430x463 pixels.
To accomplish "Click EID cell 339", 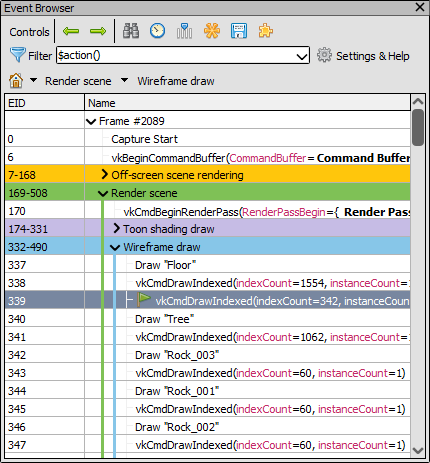I will pyautogui.click(x=44, y=301).
